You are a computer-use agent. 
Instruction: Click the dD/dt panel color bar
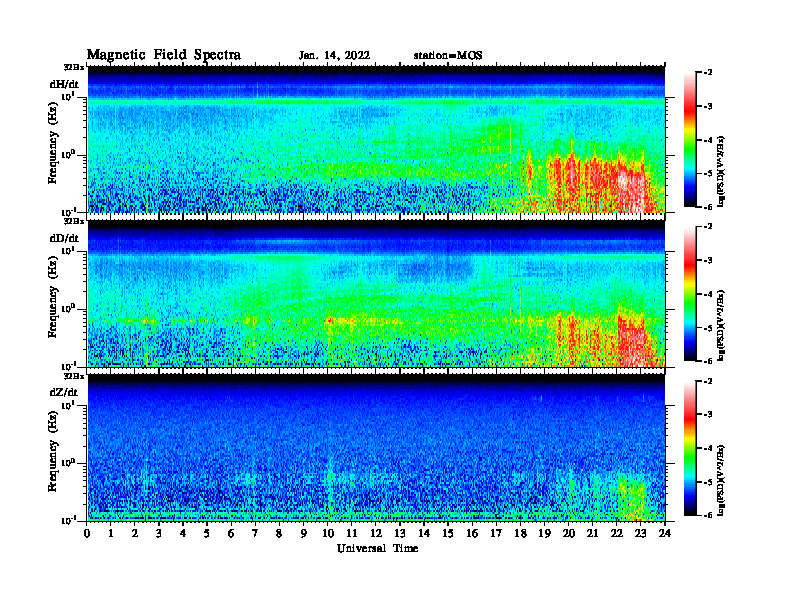pyautogui.click(x=690, y=294)
